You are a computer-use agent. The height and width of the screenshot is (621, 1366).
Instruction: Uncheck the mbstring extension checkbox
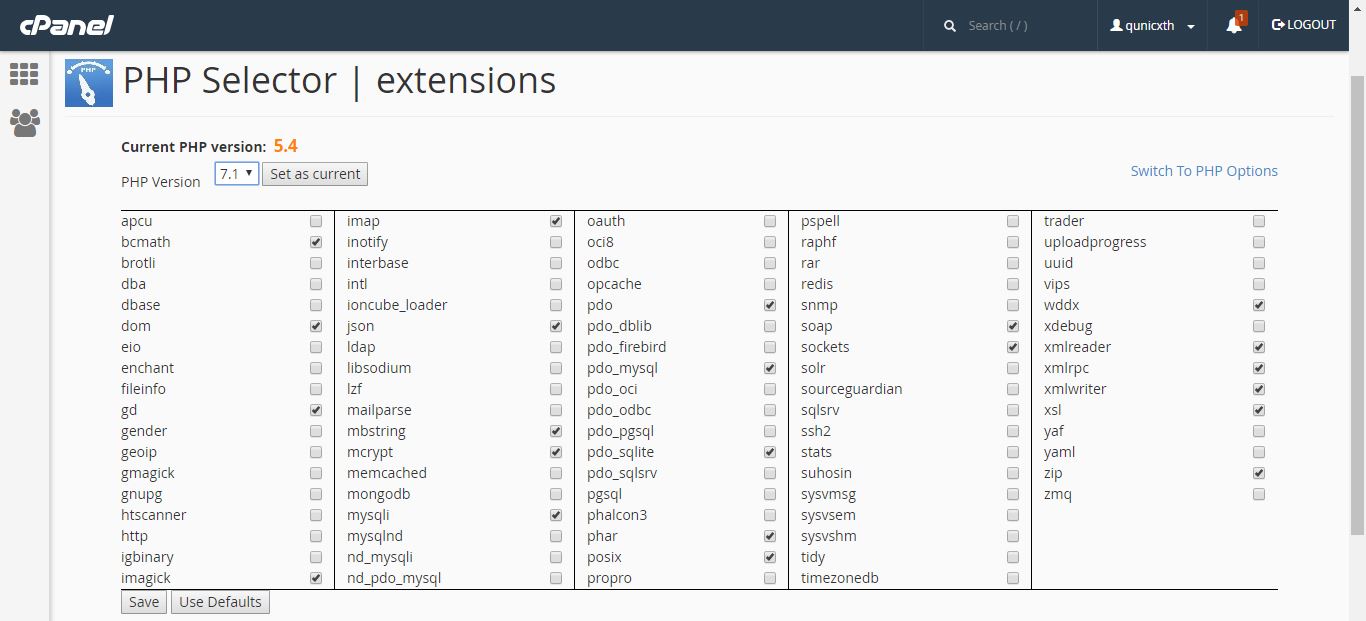pyautogui.click(x=556, y=431)
